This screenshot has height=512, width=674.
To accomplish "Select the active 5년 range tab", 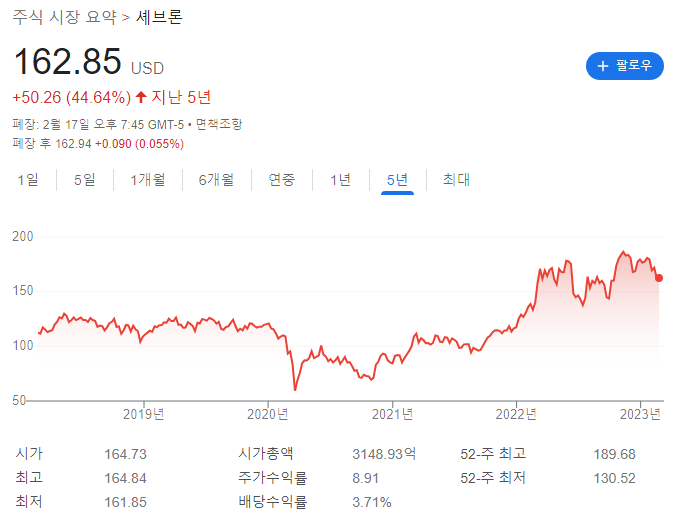I will [x=397, y=180].
